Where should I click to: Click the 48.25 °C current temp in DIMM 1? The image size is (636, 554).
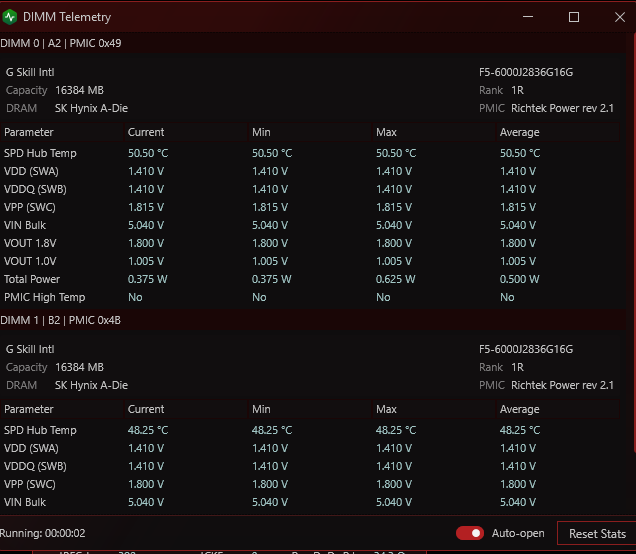(148, 430)
